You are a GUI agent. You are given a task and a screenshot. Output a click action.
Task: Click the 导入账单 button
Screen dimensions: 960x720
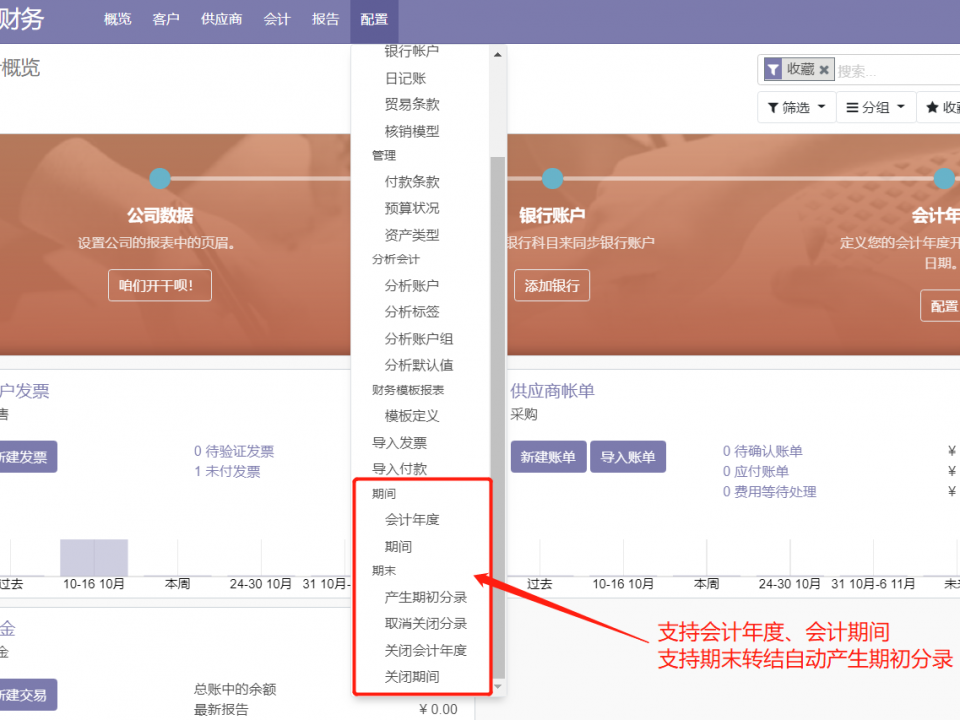click(627, 457)
